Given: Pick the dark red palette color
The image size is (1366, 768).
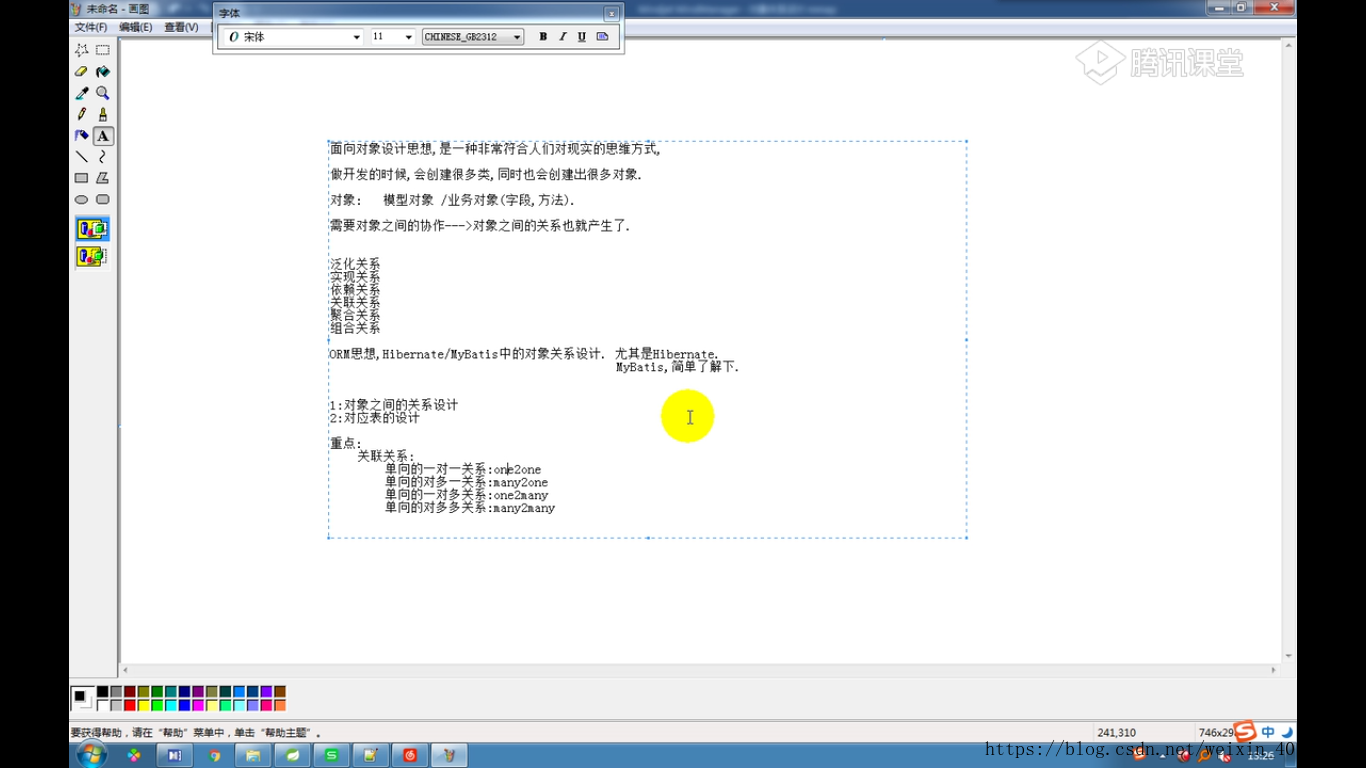Looking at the screenshot, I should (x=130, y=692).
